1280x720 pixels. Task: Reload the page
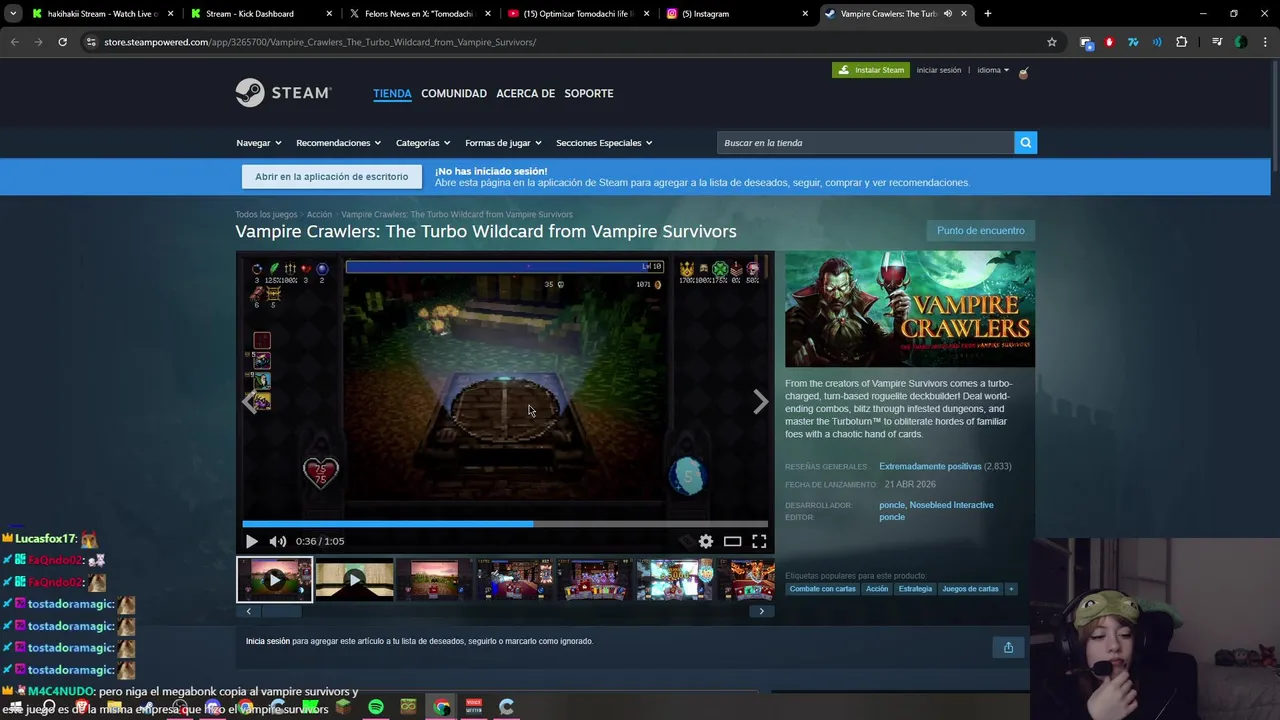click(62, 42)
